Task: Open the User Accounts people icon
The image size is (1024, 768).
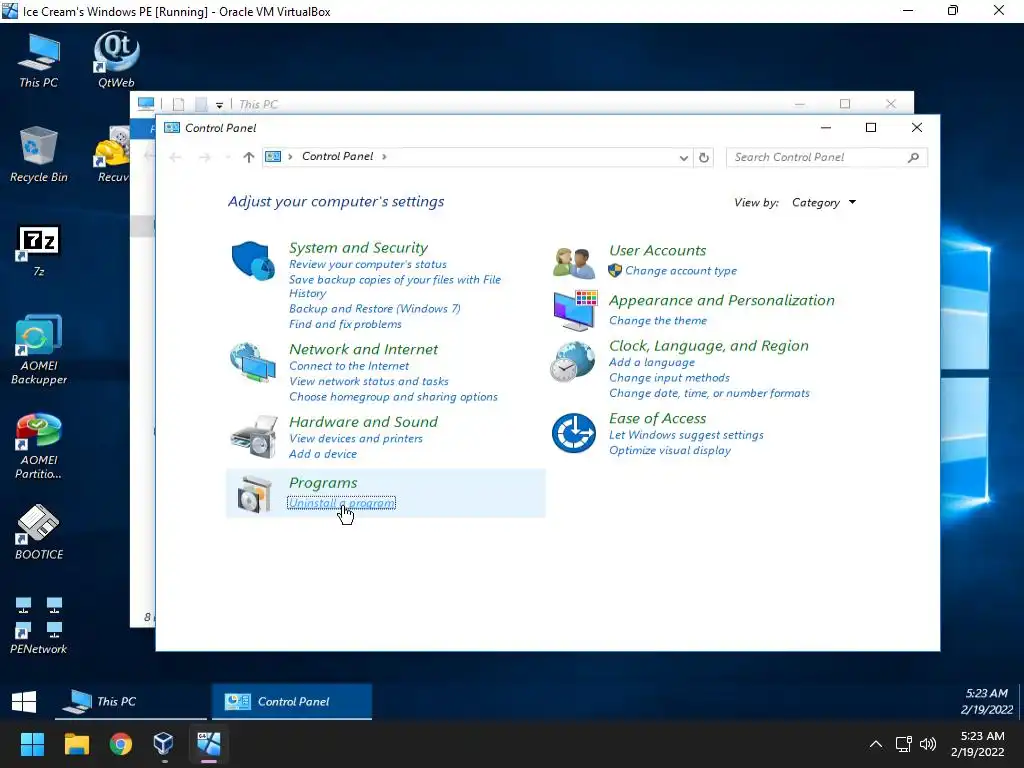Action: click(x=573, y=262)
